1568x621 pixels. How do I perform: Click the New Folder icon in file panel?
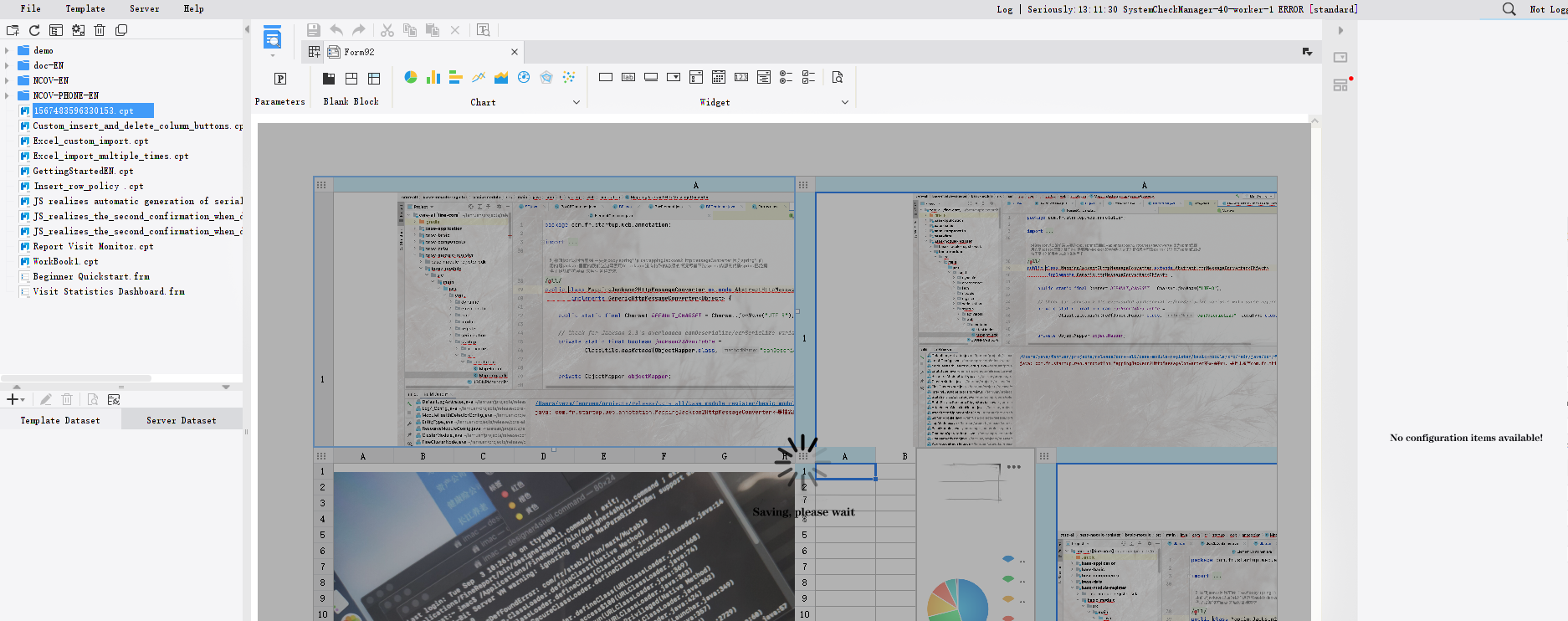point(13,30)
